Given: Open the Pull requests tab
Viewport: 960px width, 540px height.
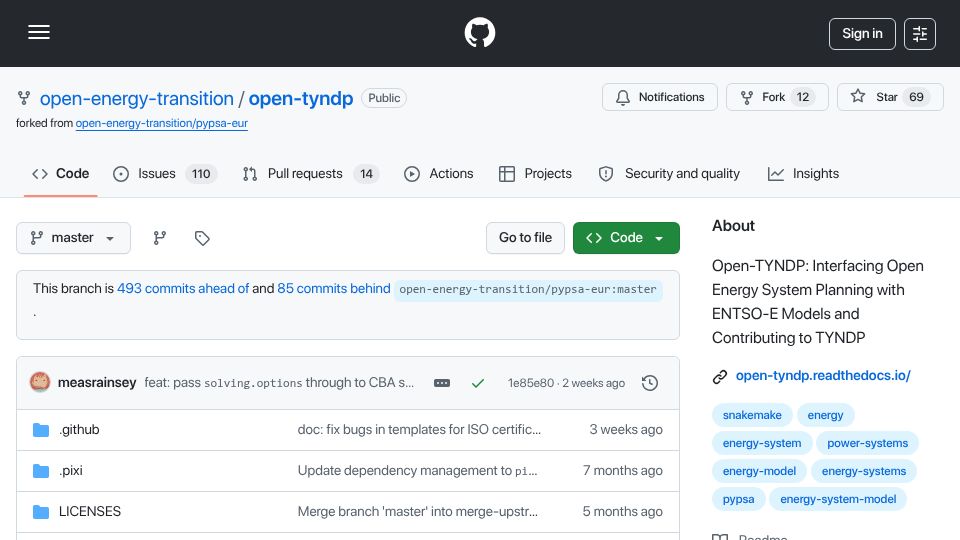Looking at the screenshot, I should [x=311, y=174].
